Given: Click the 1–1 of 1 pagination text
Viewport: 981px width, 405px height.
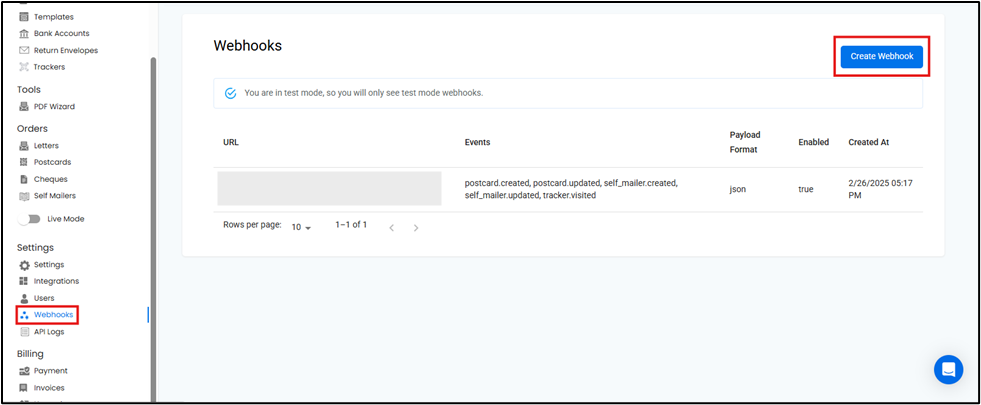Looking at the screenshot, I should point(351,225).
